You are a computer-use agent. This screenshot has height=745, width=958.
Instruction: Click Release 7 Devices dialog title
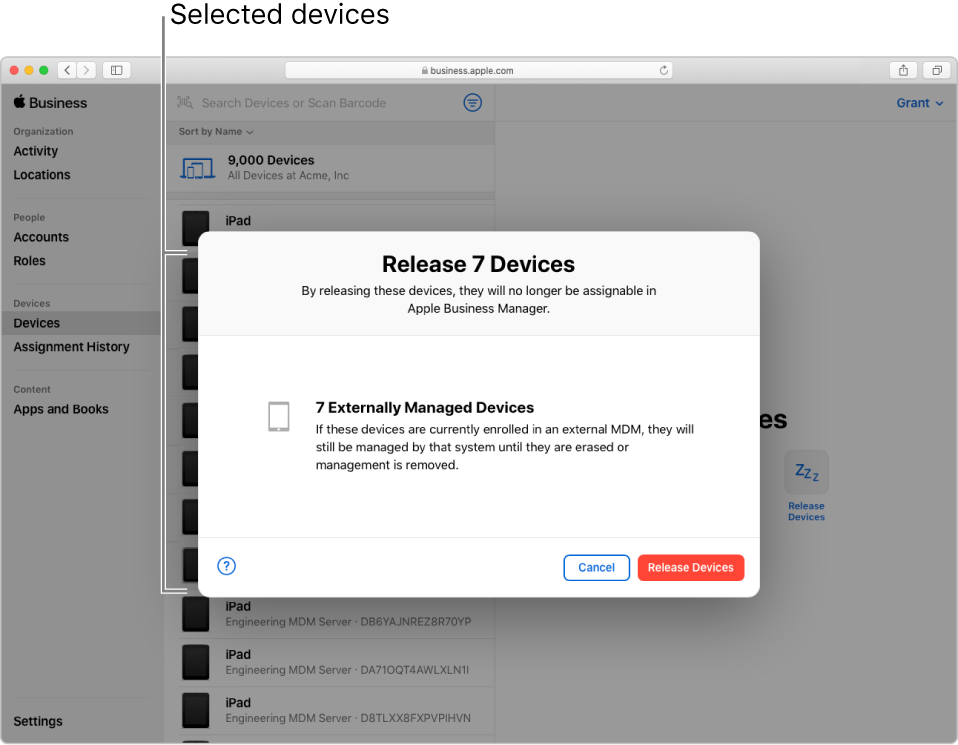478,264
